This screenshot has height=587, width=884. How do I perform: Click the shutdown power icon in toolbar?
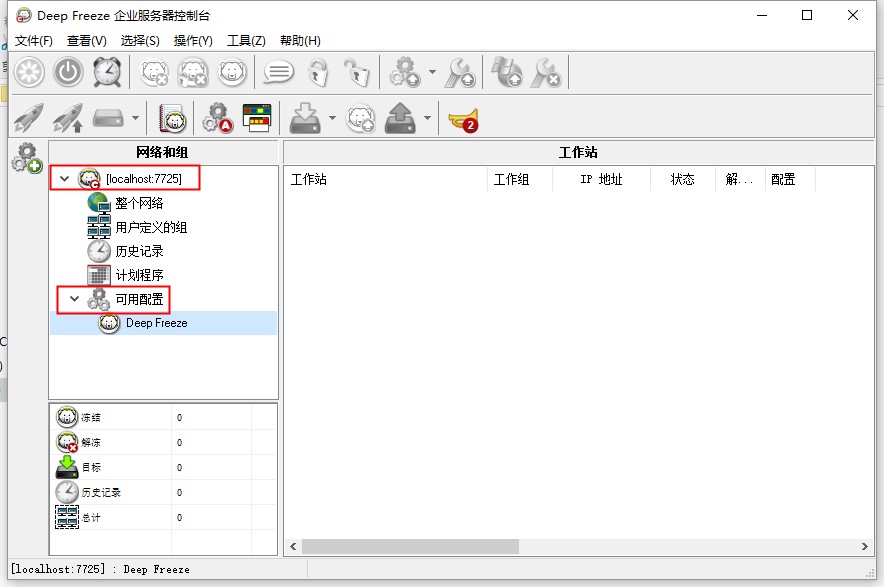(68, 72)
